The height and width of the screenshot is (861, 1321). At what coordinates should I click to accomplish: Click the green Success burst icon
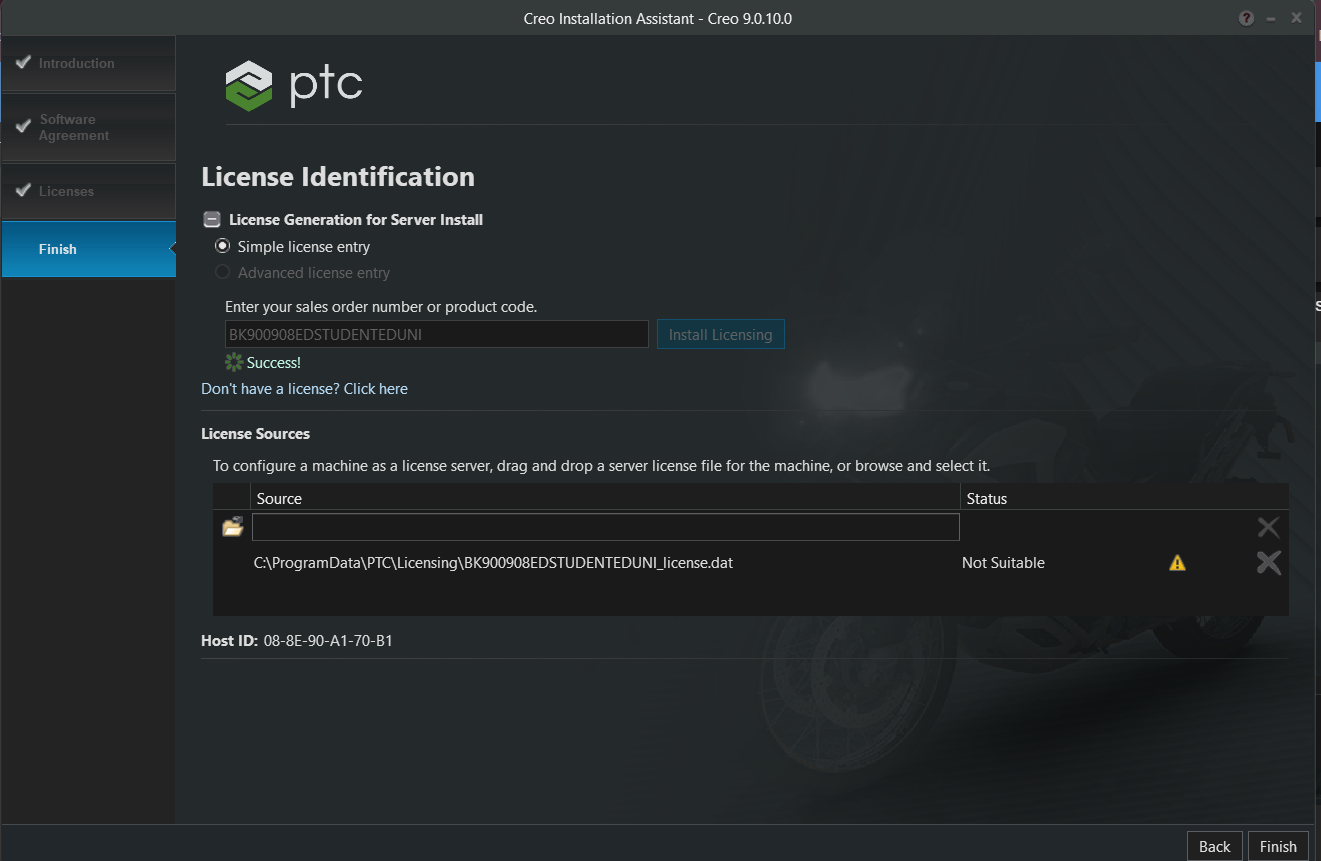tap(232, 362)
